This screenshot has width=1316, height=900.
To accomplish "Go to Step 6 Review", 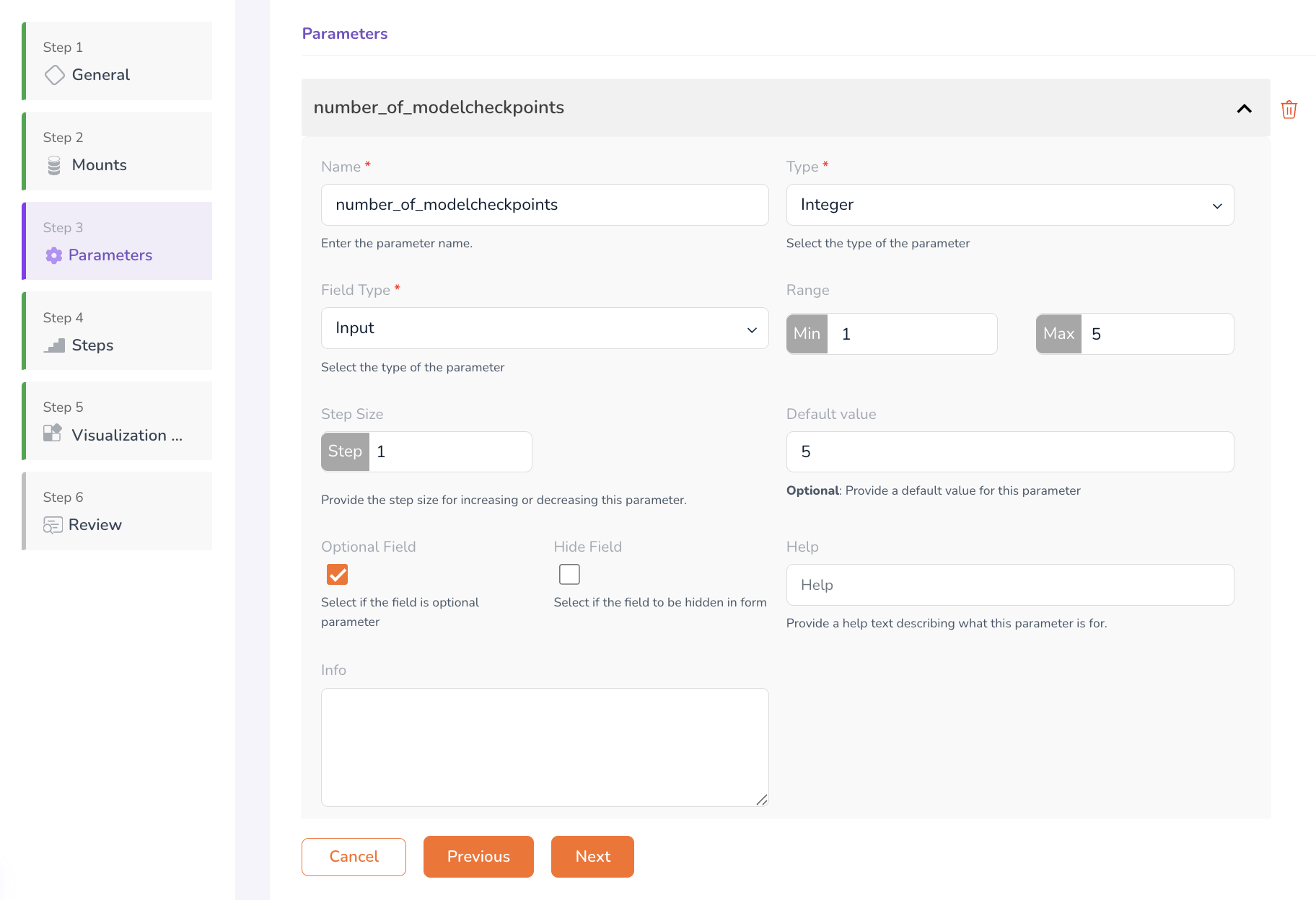I will [118, 511].
